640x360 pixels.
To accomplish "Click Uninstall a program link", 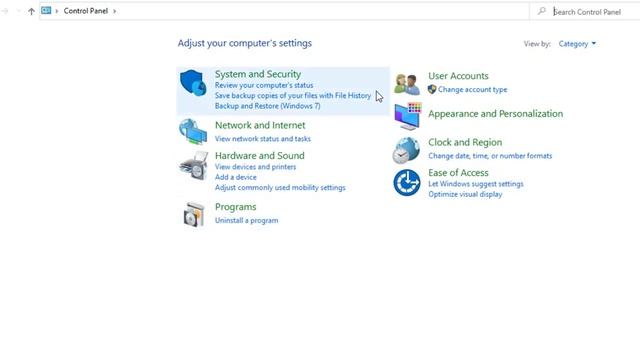I will [x=247, y=220].
